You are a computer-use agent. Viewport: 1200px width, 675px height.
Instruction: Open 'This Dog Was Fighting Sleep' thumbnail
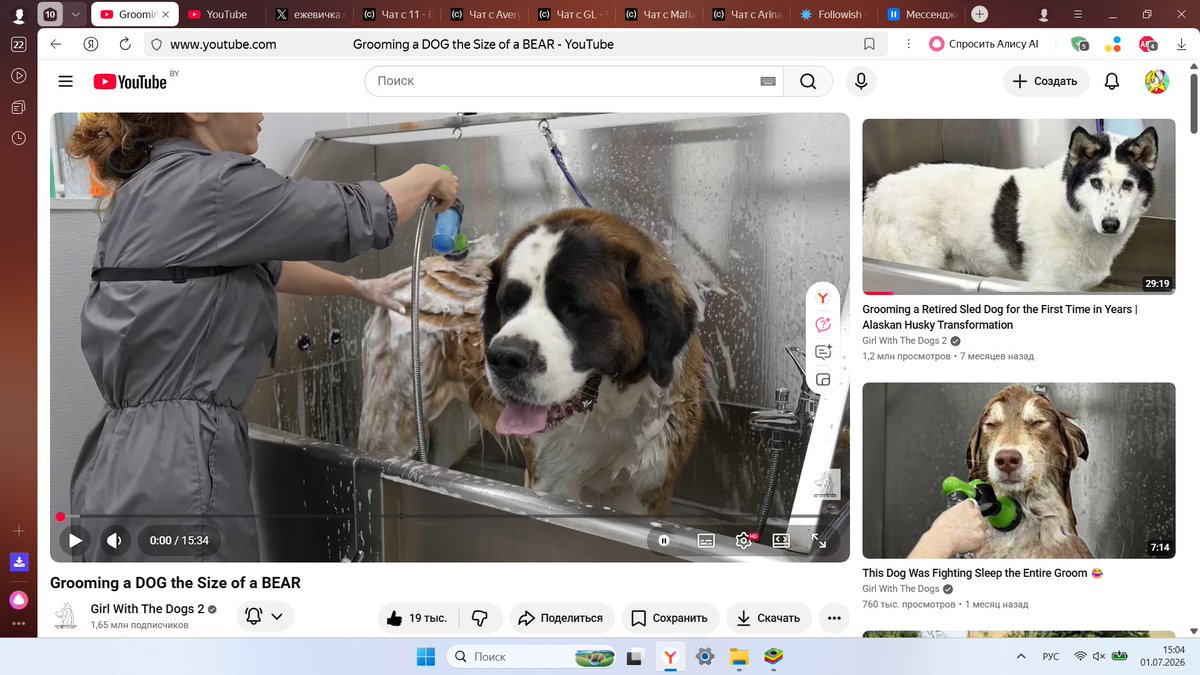click(x=1019, y=470)
